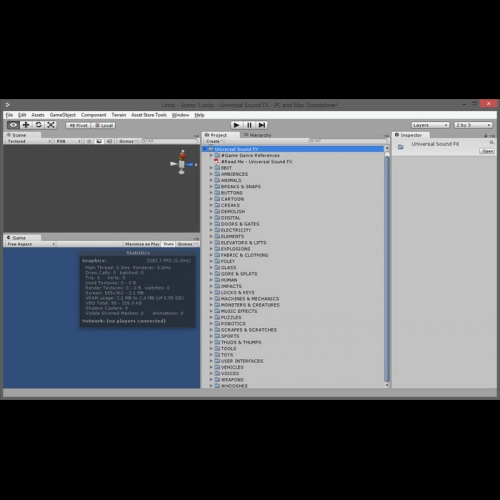Screen dimensions: 500x500
Task: Collapse the Universal Sound FX root folder
Action: [x=205, y=149]
